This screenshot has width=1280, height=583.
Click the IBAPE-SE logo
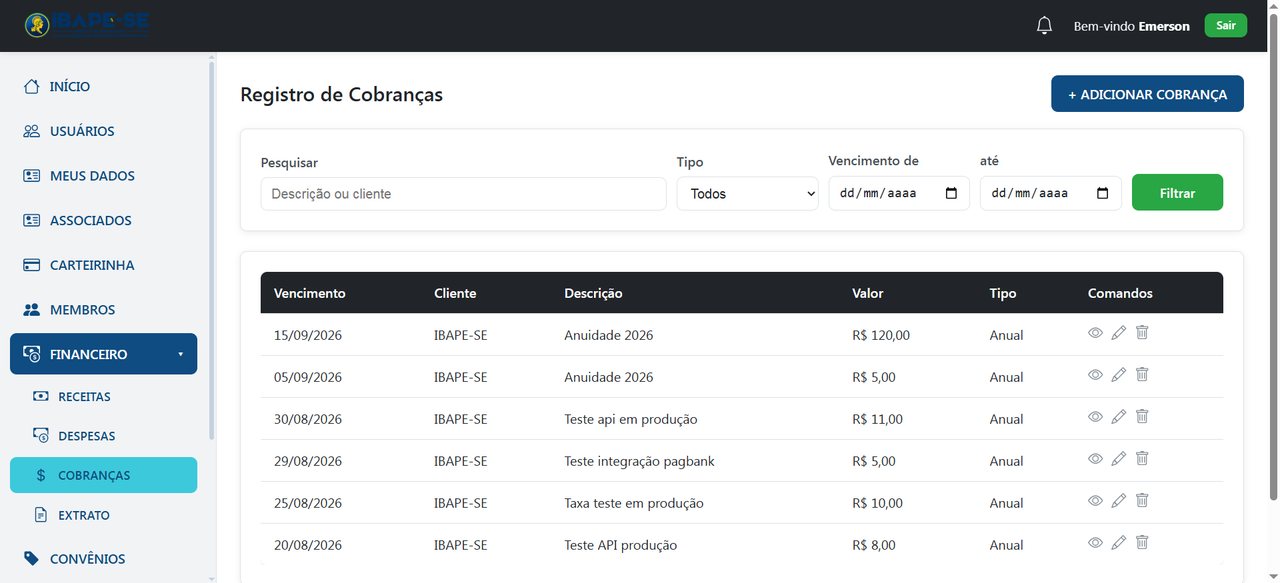tap(87, 25)
